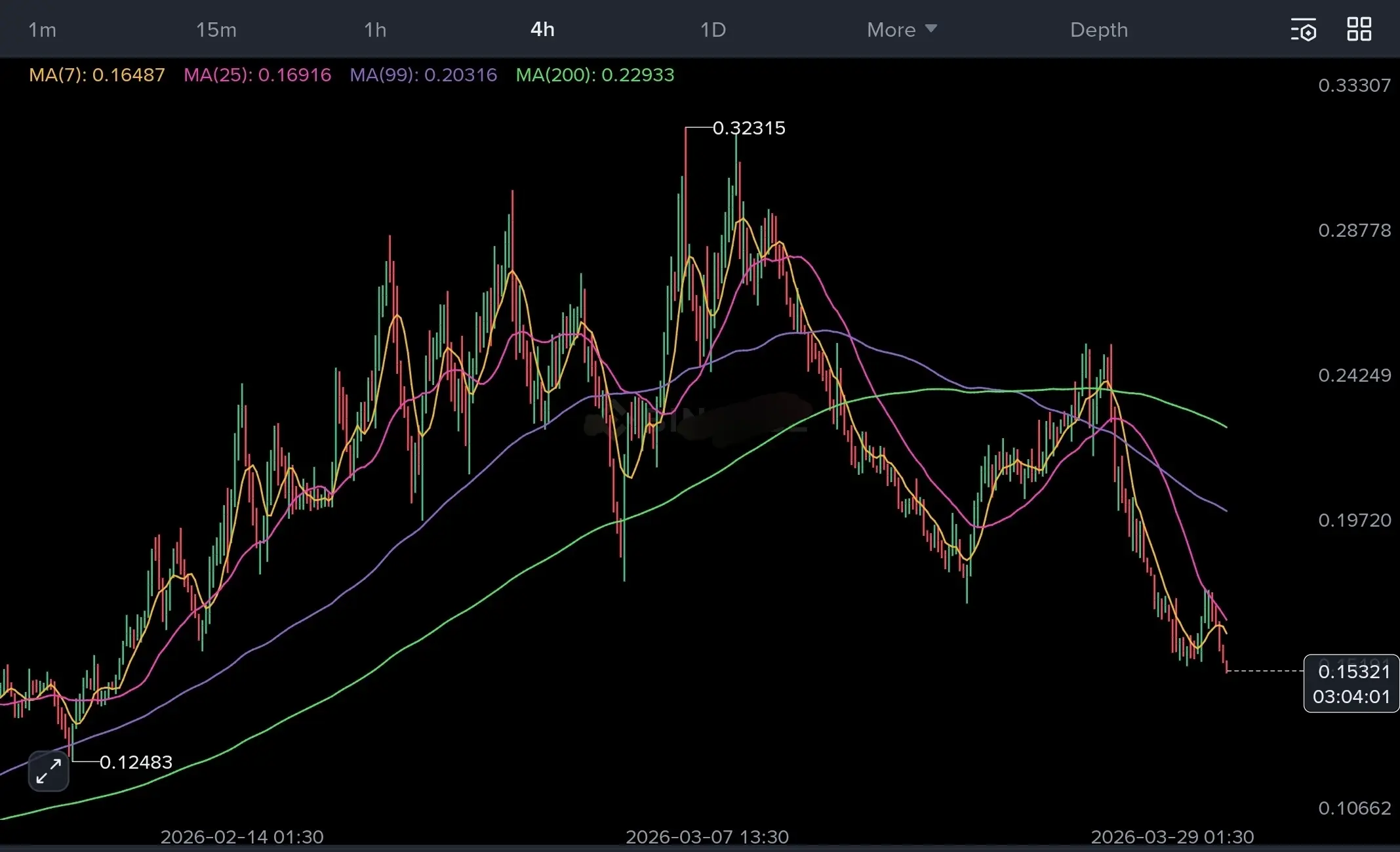Open the four-square grid layout icon
The height and width of the screenshot is (852, 1400).
pyautogui.click(x=1359, y=30)
